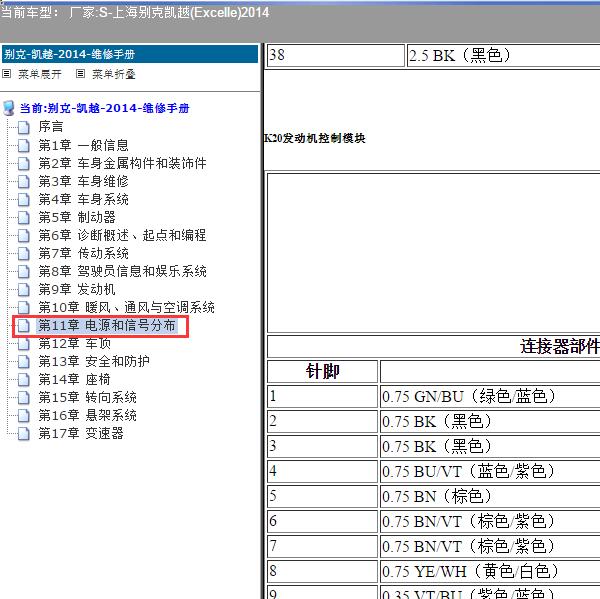Click the page icon beside 第1章 一般信息
This screenshot has height=599, width=600.
(x=23, y=145)
